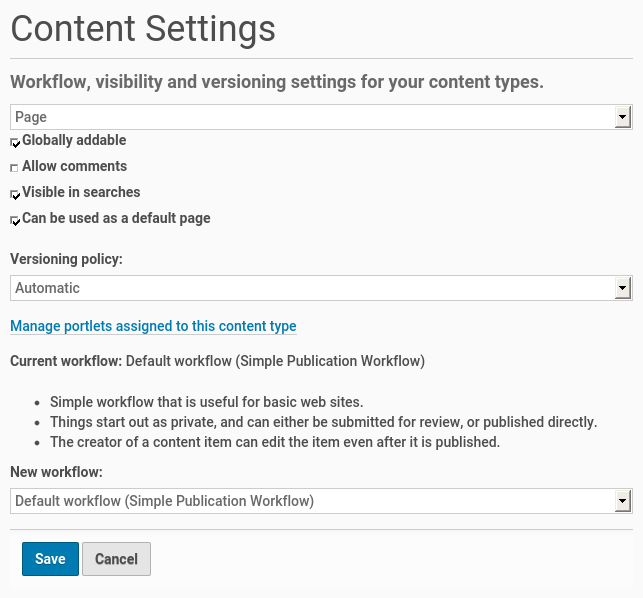
Task: Click the Versioning policy label
Action: [x=66, y=259]
